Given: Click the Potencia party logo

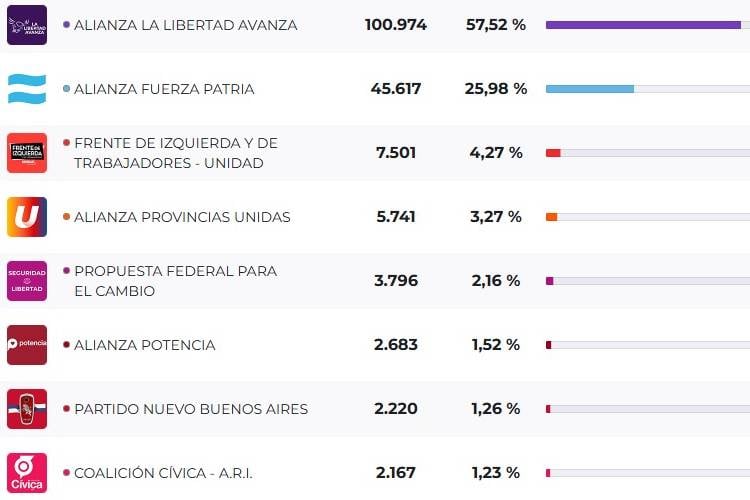Looking at the screenshot, I should [x=27, y=345].
